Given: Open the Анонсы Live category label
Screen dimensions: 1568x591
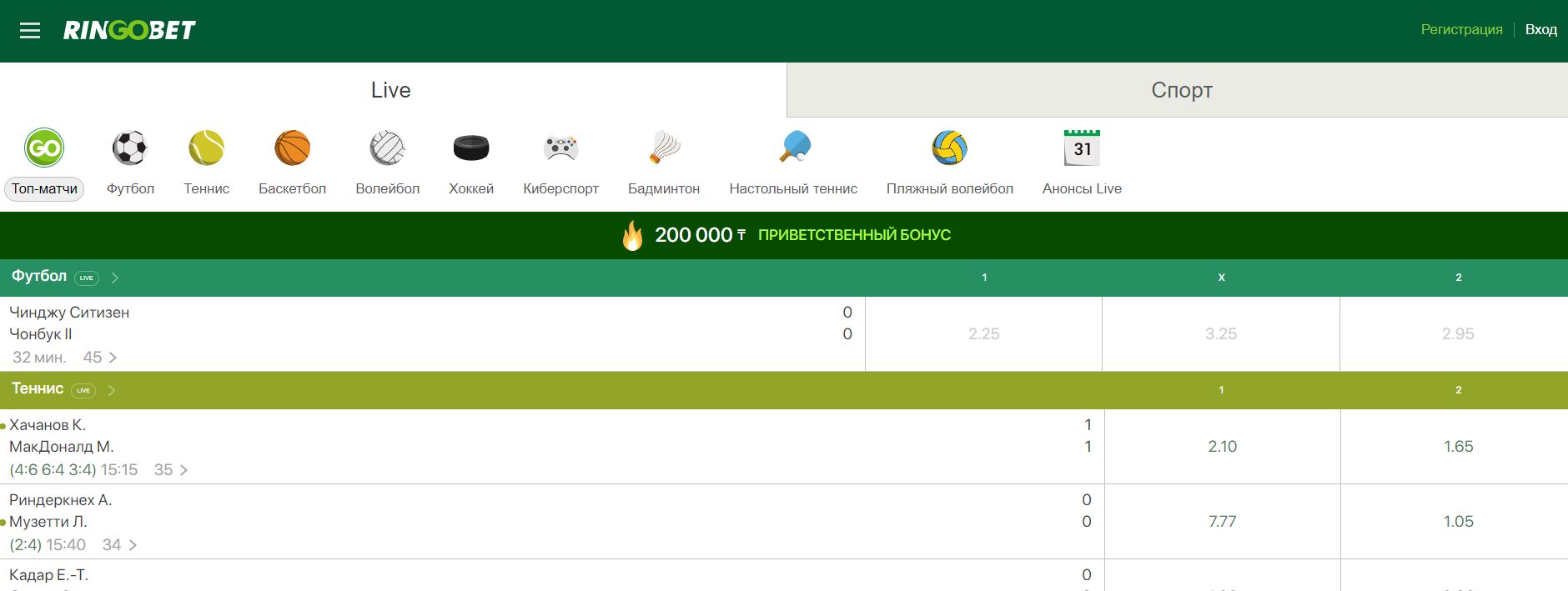Looking at the screenshot, I should pos(1082,189).
